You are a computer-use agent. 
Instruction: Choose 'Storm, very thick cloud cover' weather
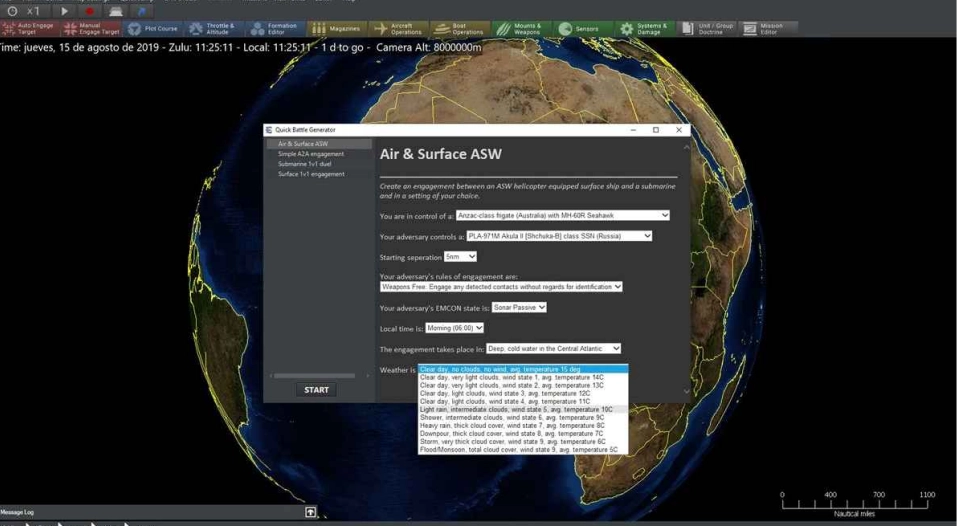coord(523,441)
